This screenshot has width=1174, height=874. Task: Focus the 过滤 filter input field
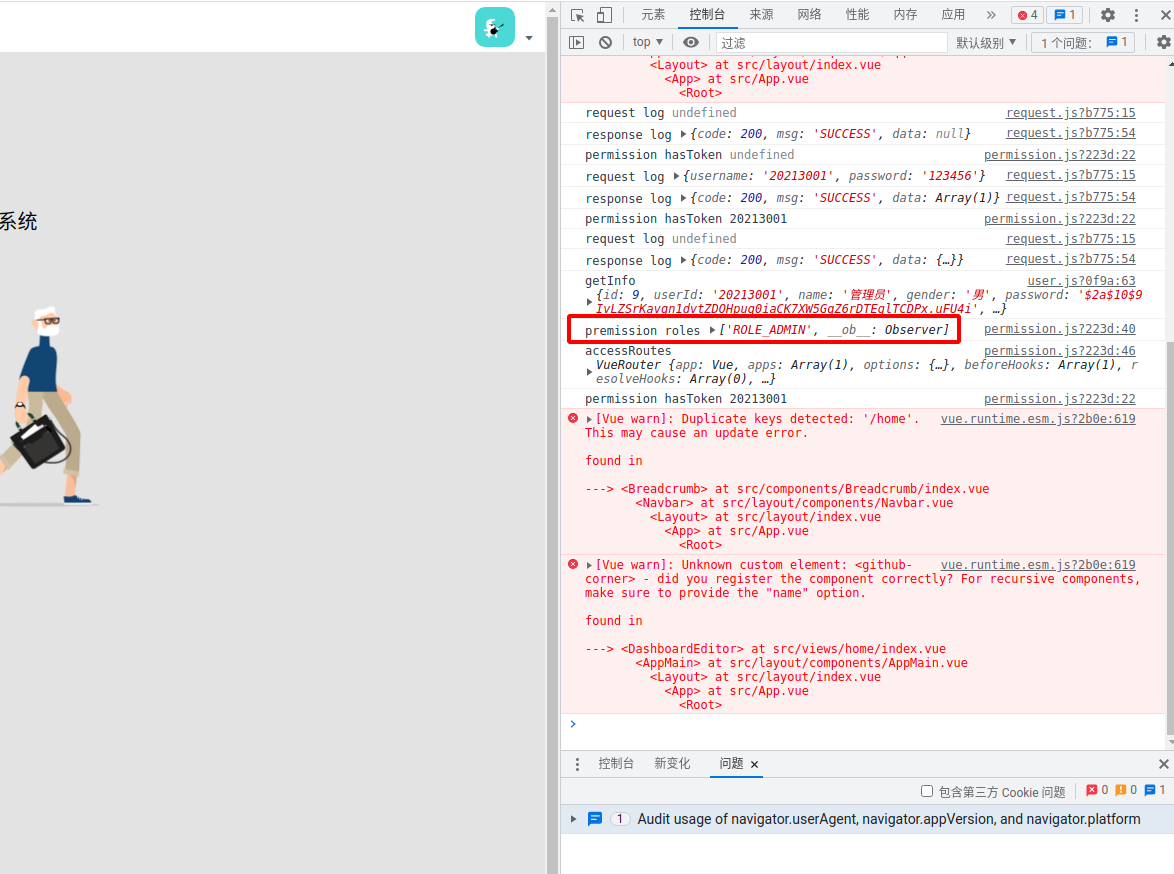tap(831, 43)
